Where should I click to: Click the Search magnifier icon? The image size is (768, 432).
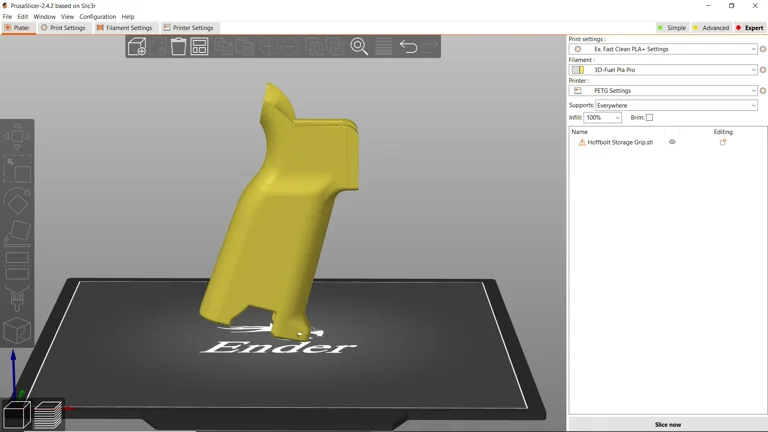pyautogui.click(x=359, y=47)
